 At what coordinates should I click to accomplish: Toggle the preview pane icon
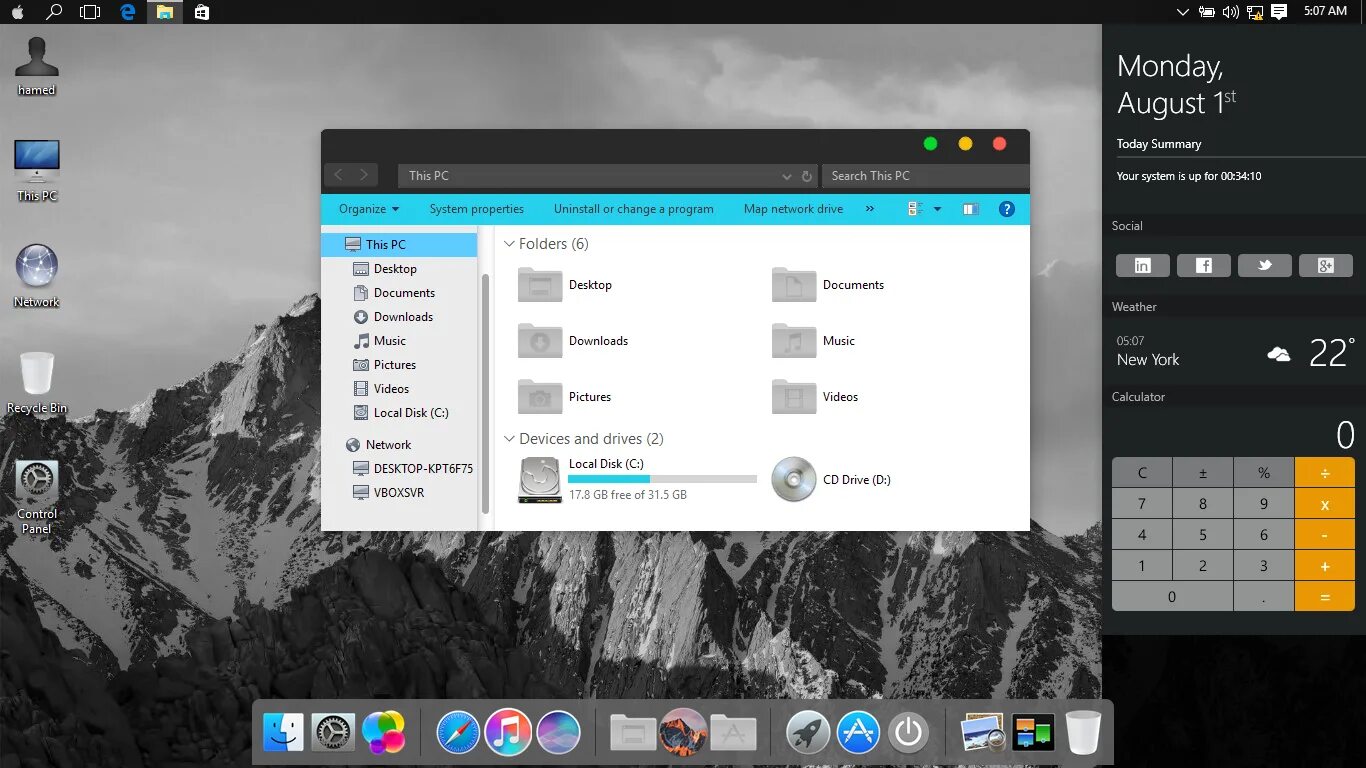pos(970,209)
